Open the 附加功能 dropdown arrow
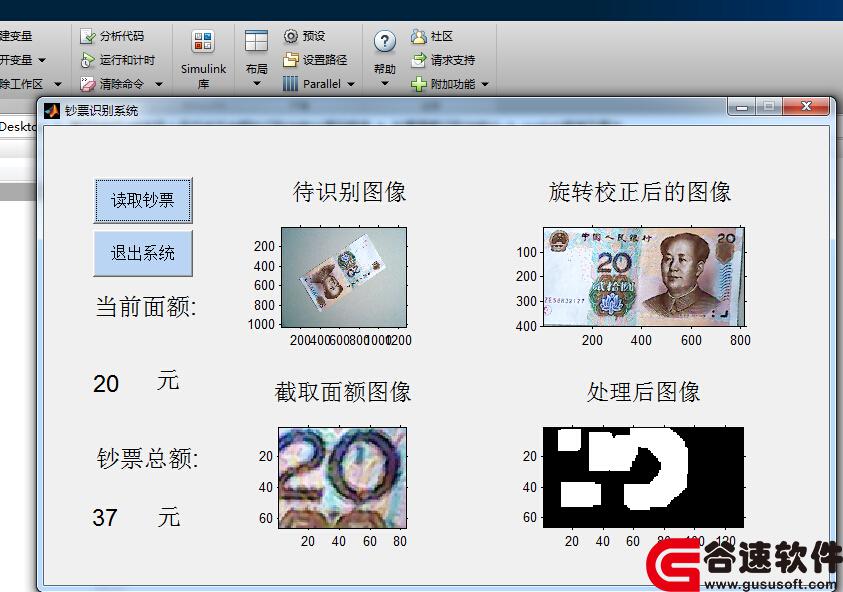 [485, 84]
